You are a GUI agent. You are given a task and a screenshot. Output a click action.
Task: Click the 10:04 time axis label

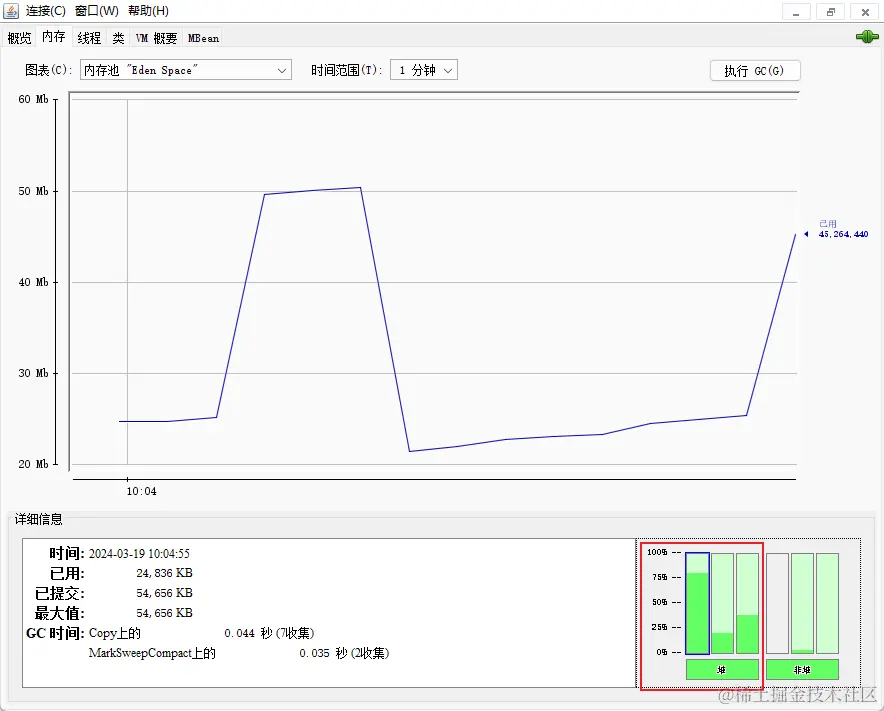click(x=142, y=491)
